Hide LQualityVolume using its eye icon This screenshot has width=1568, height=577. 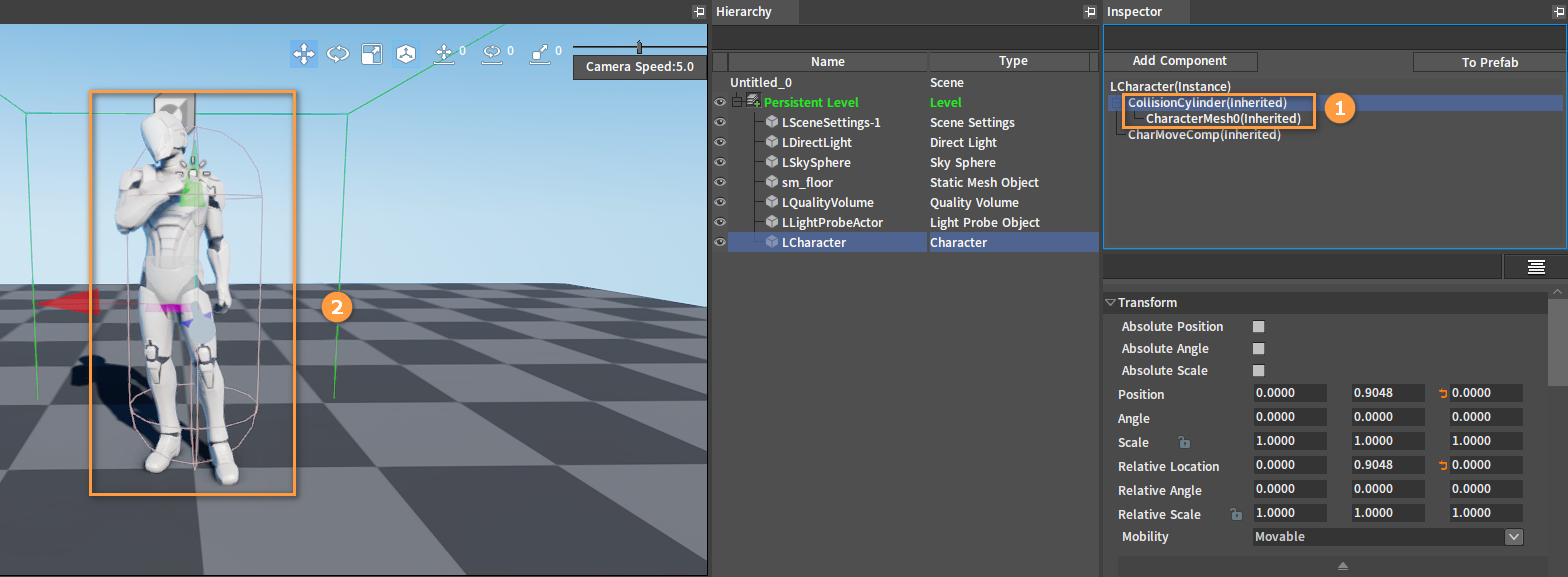point(719,202)
